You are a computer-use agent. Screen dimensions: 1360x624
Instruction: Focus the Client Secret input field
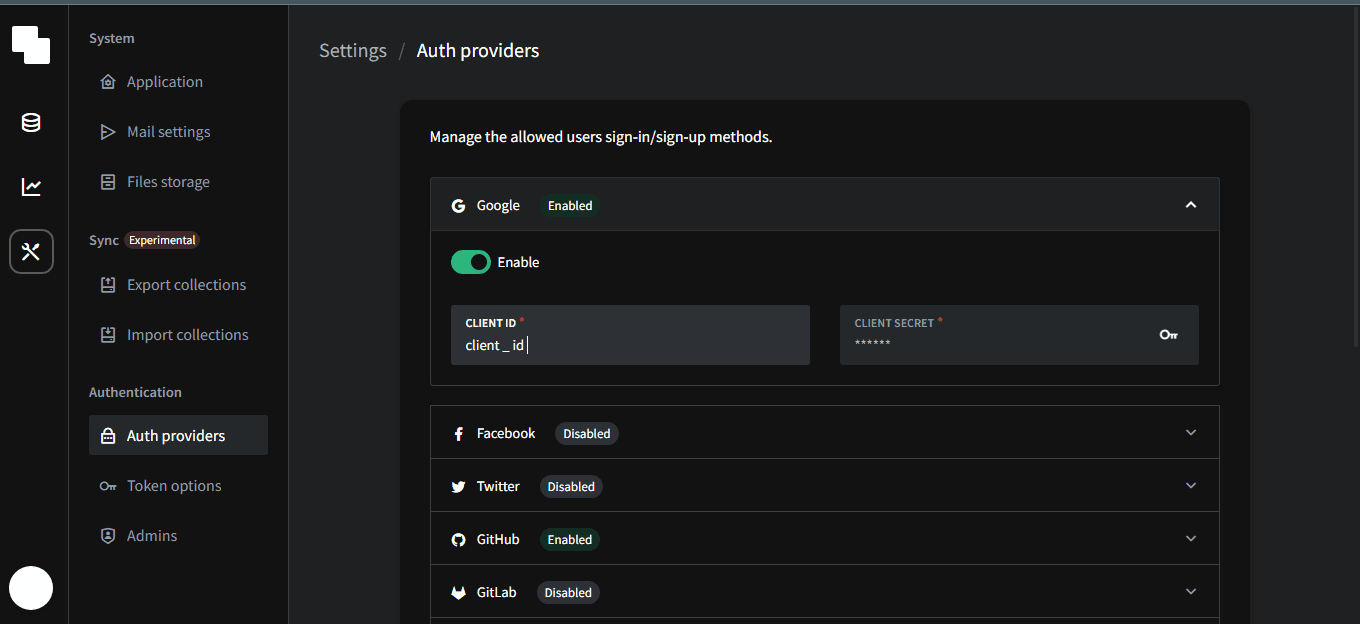pyautogui.click(x=1019, y=335)
